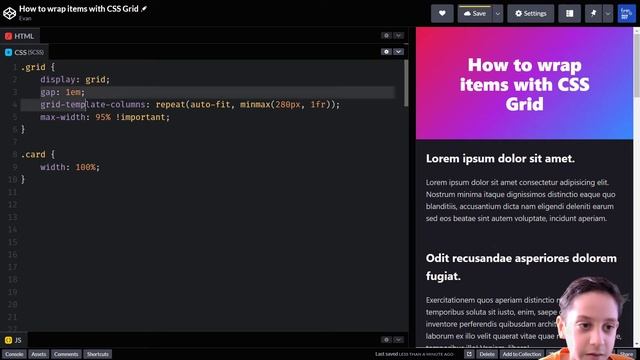Select the HTML editor tab
The width and height of the screenshot is (640, 360).
pyautogui.click(x=20, y=36)
